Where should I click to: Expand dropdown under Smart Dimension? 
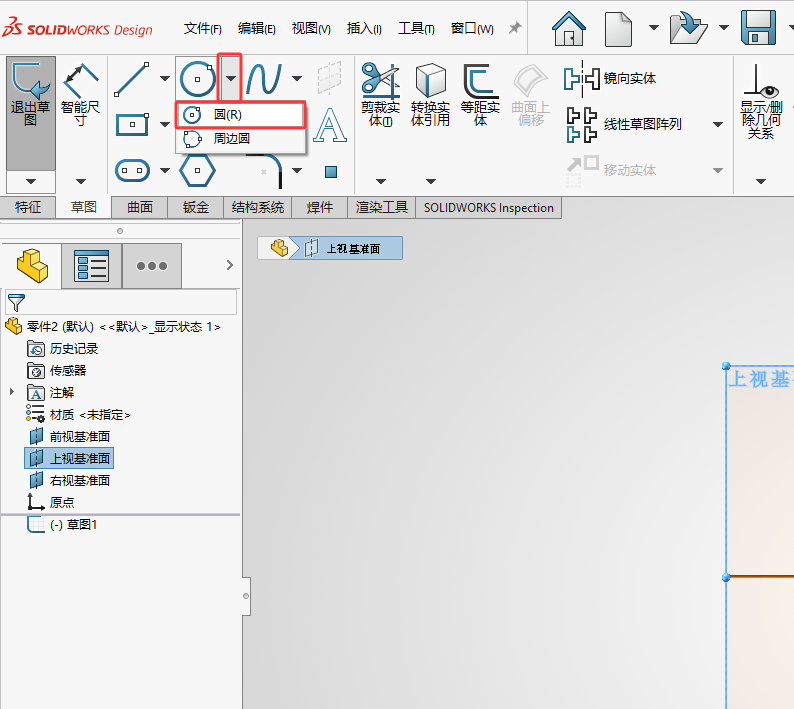pyautogui.click(x=81, y=181)
